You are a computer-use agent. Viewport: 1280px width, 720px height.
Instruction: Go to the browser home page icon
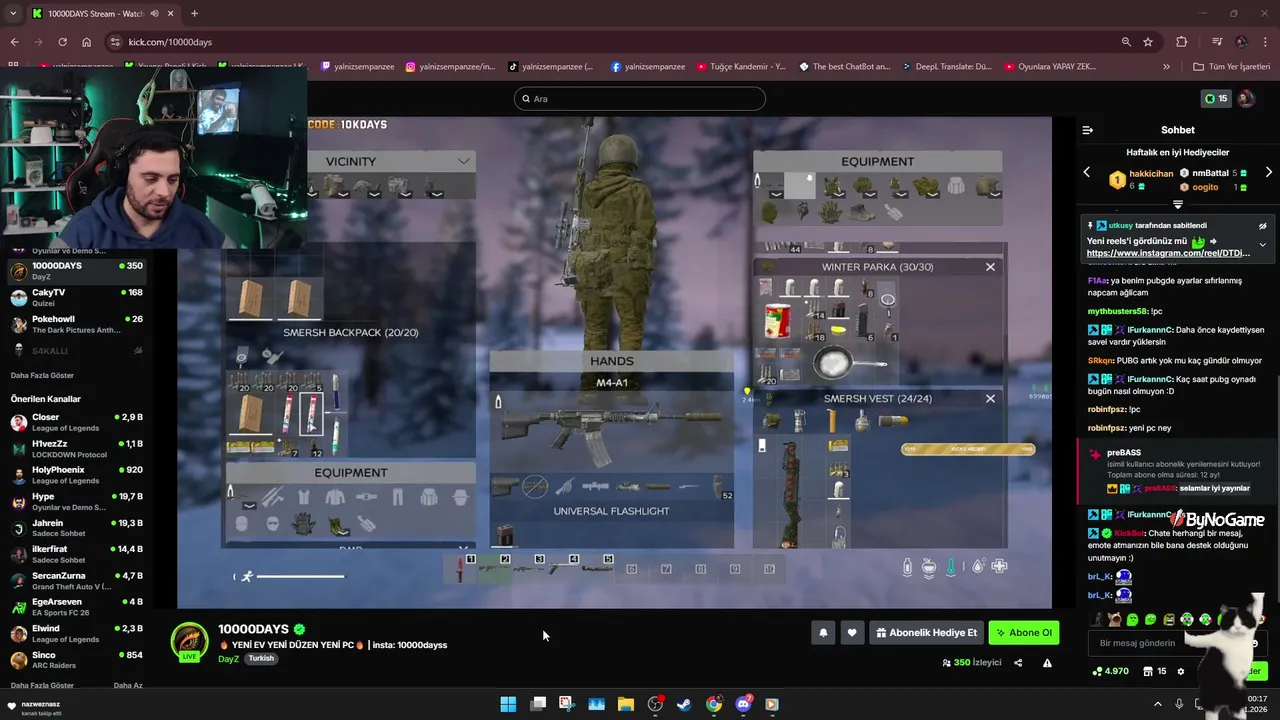(86, 42)
